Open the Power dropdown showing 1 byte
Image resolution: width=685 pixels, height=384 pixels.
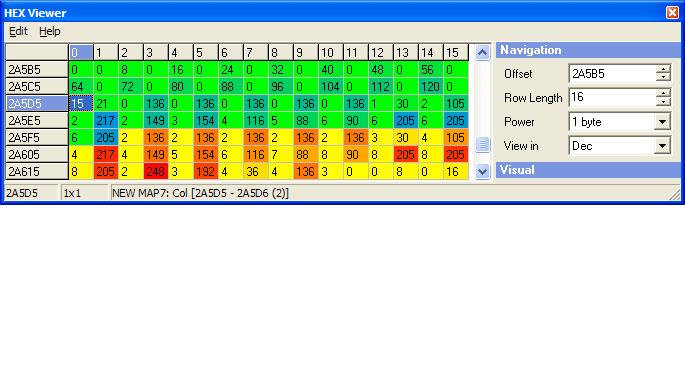662,122
